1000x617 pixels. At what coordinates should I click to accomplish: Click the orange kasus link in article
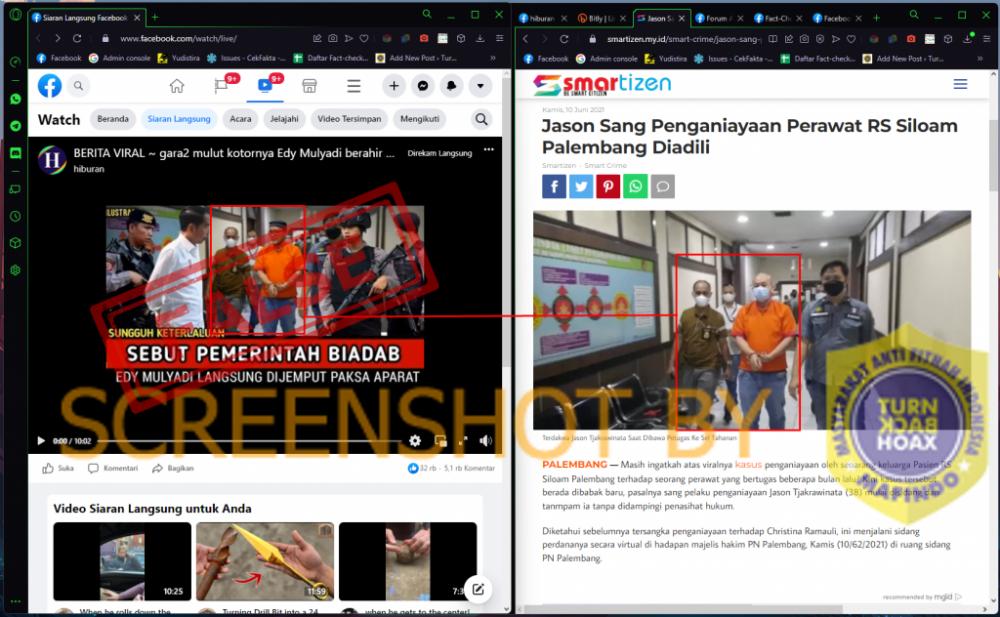(748, 465)
